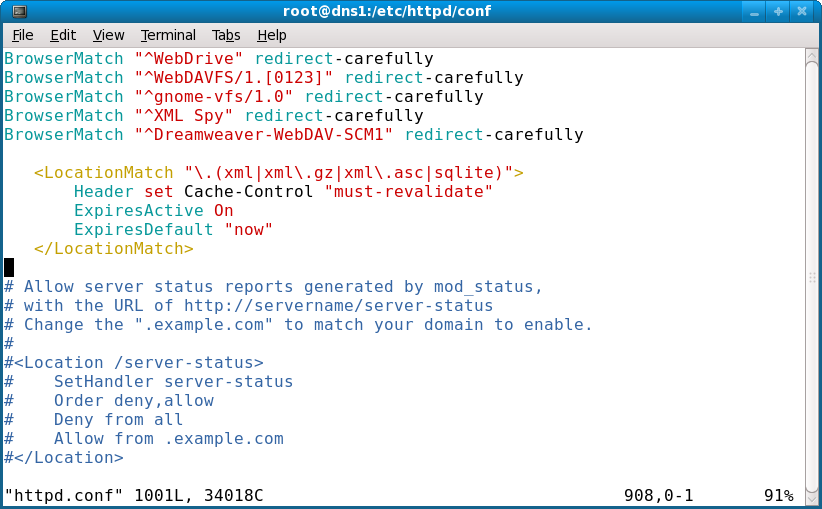This screenshot has height=509, width=822.
Task: Place cursor on ExpiresActive On line
Action: point(153,211)
